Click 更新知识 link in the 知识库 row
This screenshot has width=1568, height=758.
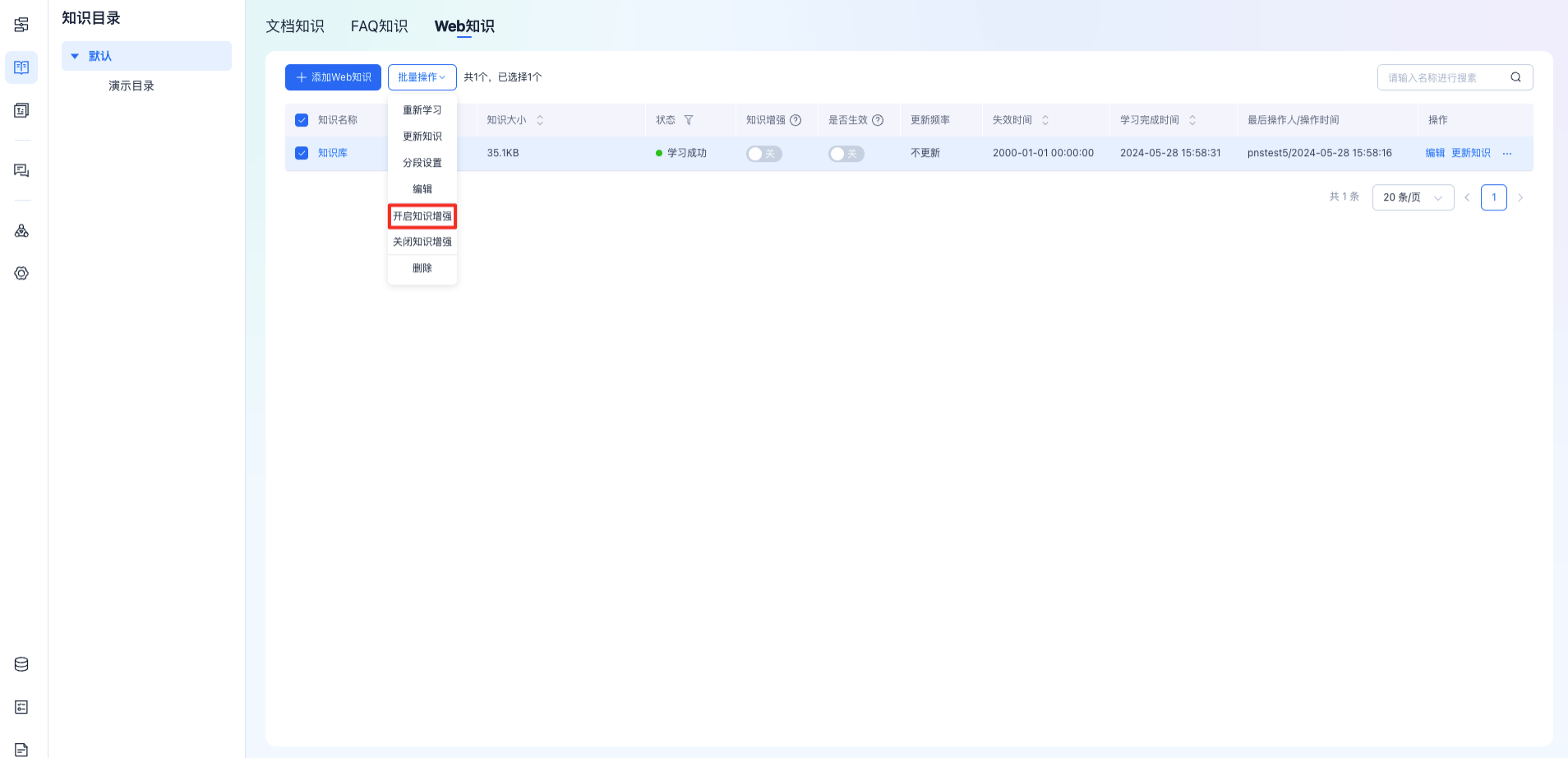tap(1471, 153)
